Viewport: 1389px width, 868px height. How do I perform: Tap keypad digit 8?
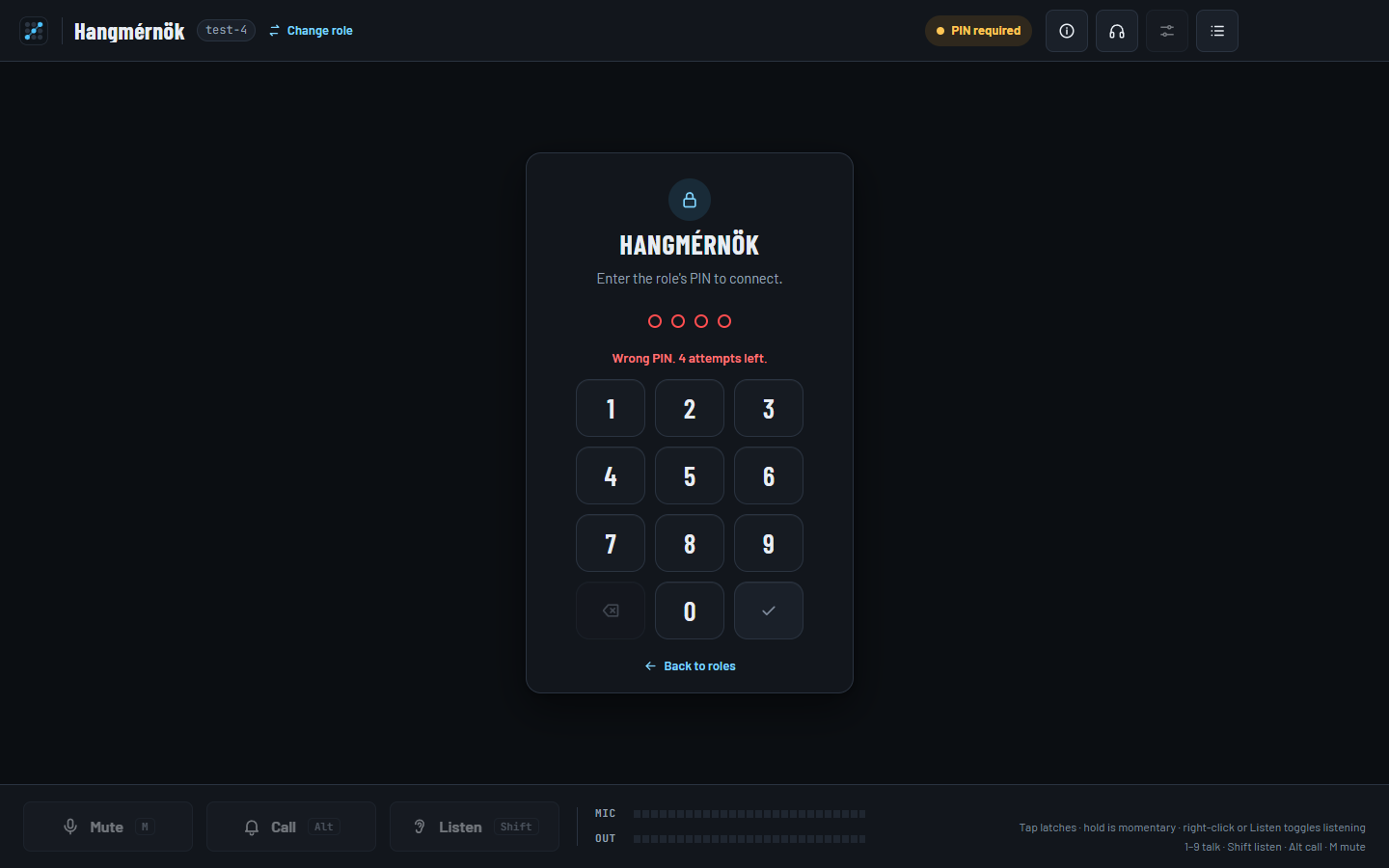690,543
